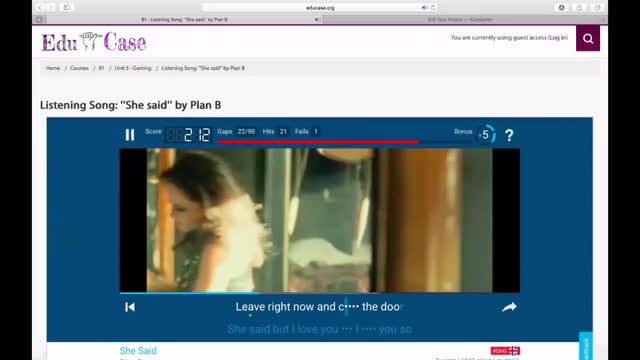The image size is (640, 360).
Task: Click the educase.org address bar
Action: [x=320, y=8]
